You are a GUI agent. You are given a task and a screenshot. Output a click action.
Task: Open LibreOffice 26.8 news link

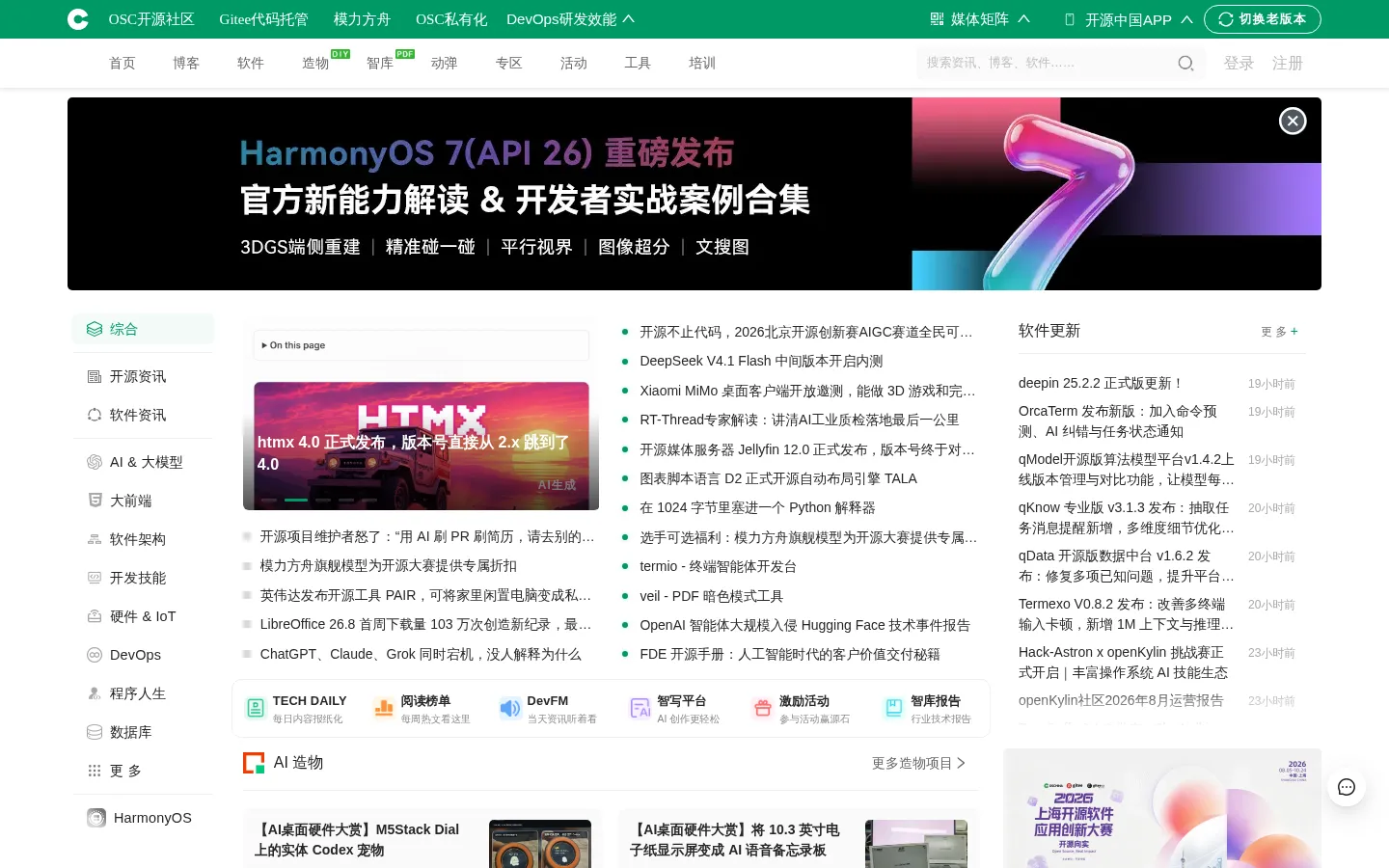pos(425,624)
